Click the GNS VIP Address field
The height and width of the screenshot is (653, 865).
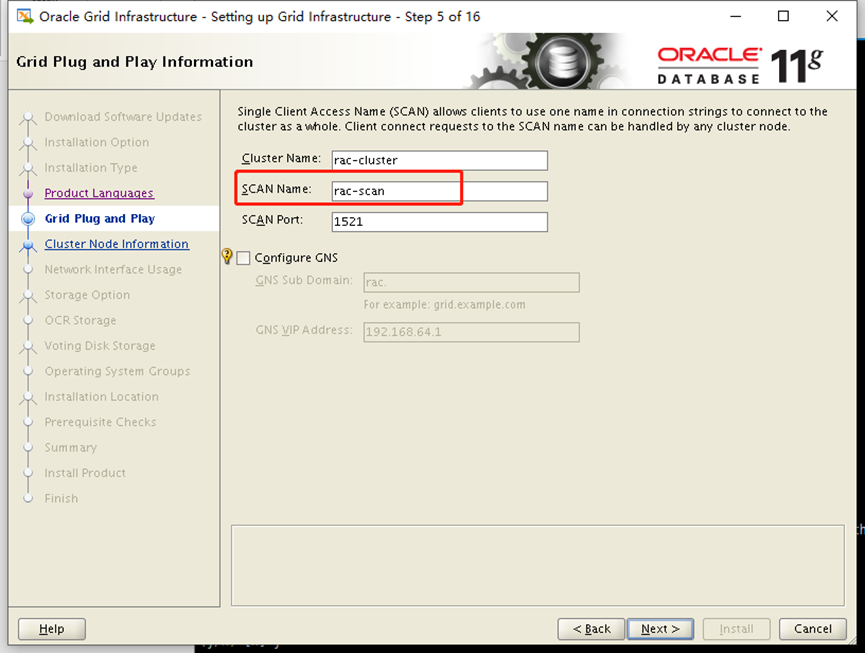click(471, 332)
